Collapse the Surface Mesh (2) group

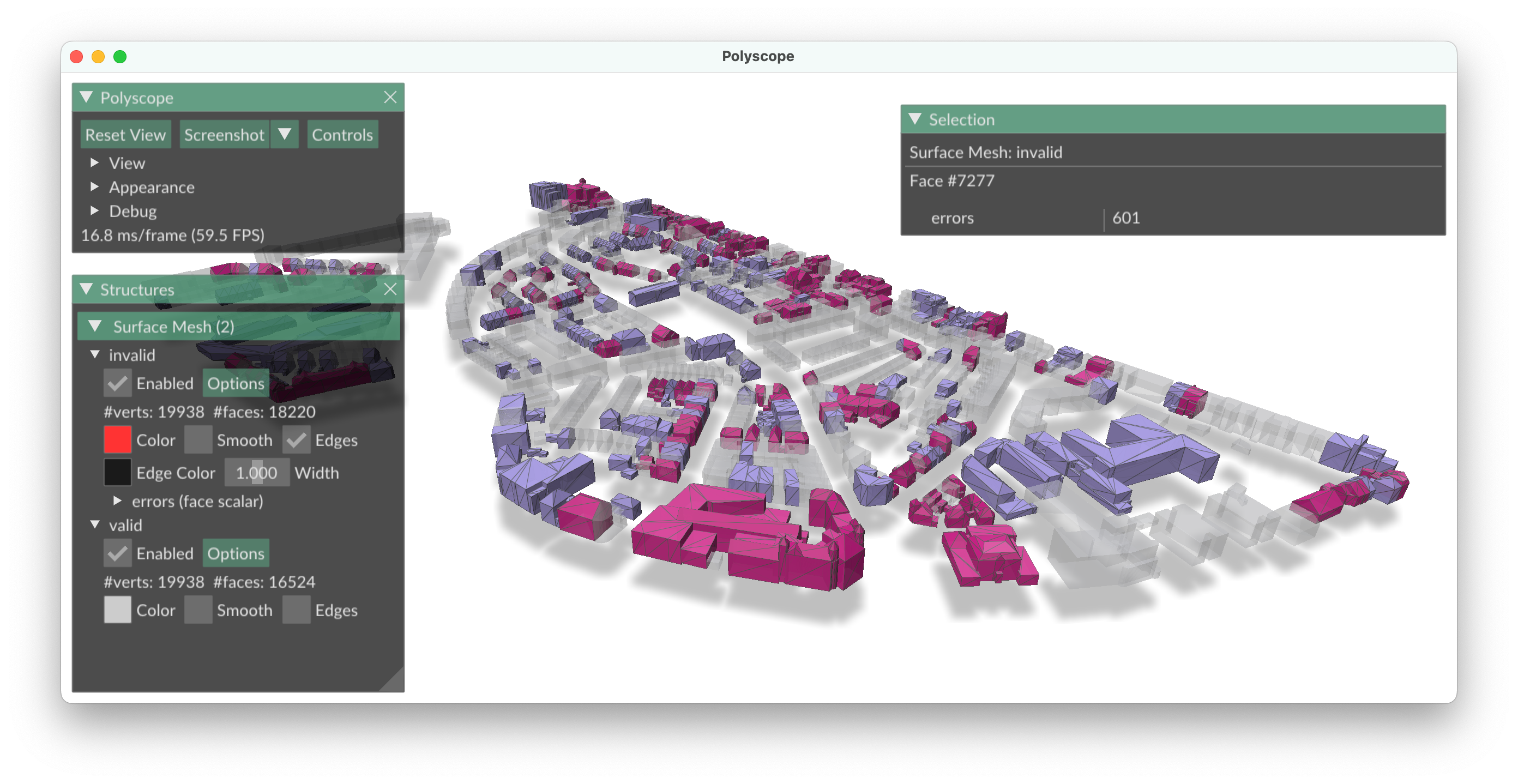tap(95, 327)
